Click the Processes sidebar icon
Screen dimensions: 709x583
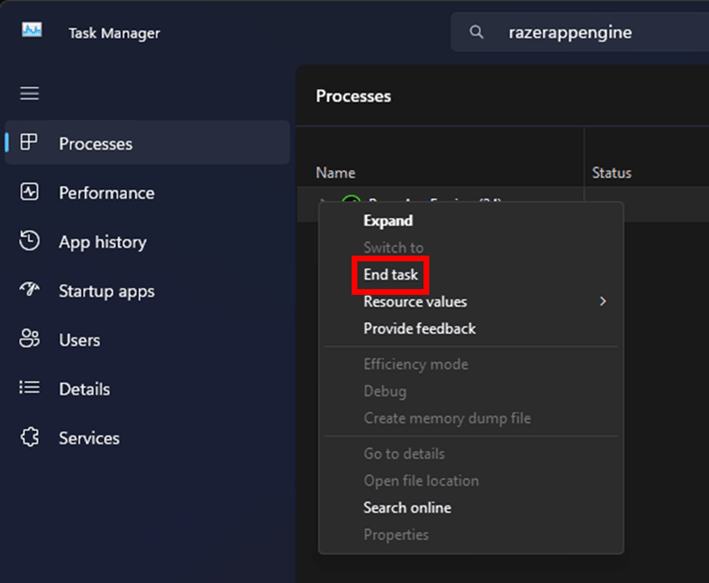[30, 143]
